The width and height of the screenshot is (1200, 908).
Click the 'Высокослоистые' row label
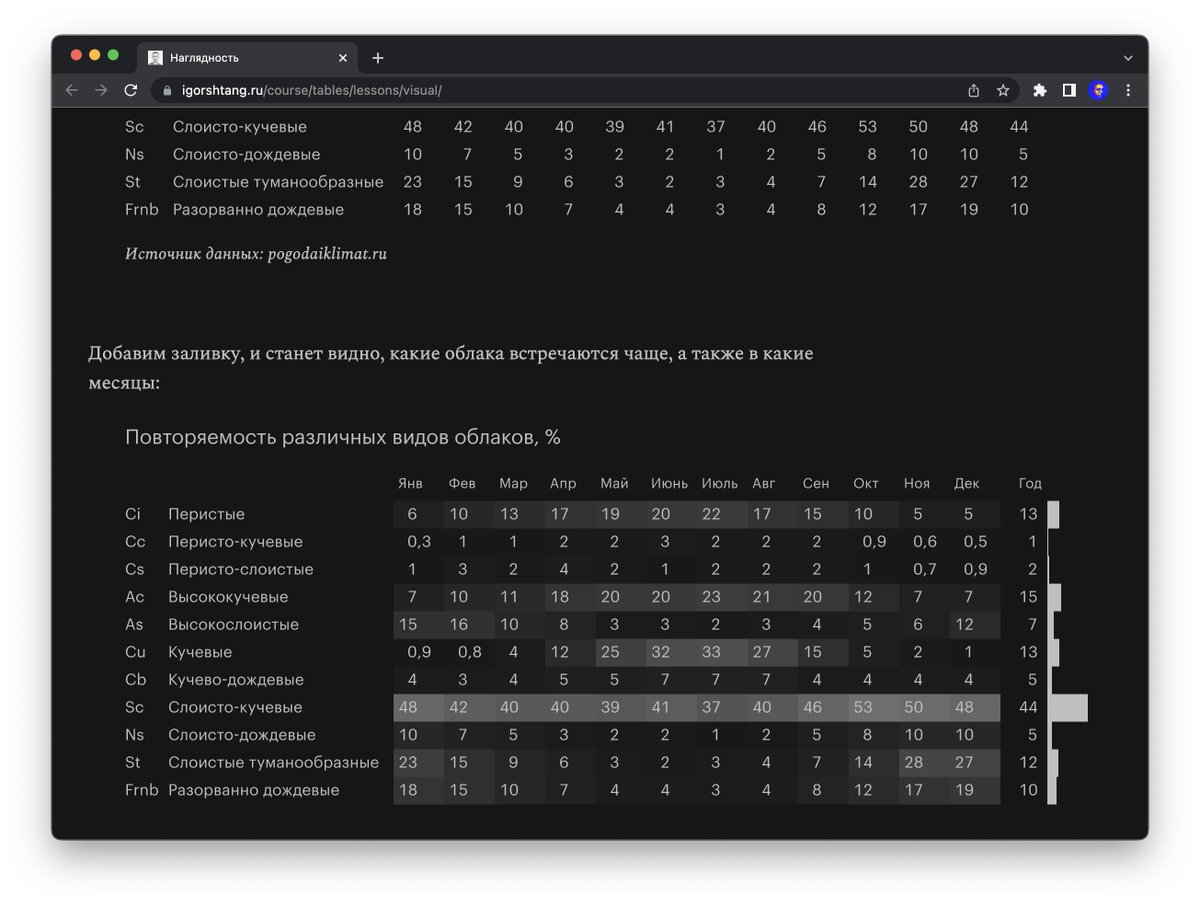click(x=234, y=625)
